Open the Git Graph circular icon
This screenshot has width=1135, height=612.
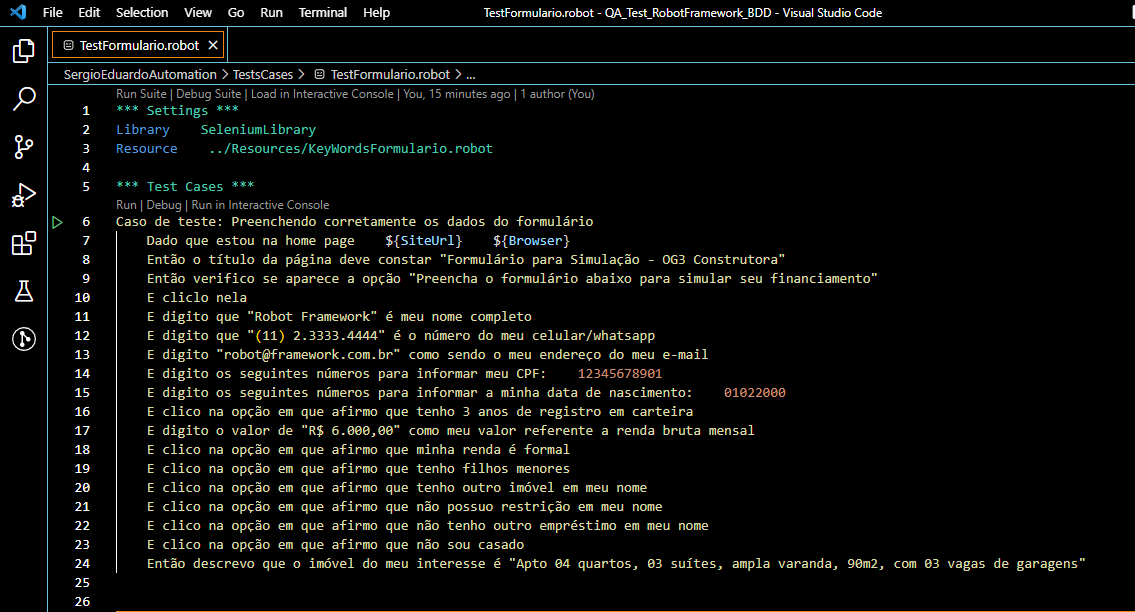click(x=23, y=339)
